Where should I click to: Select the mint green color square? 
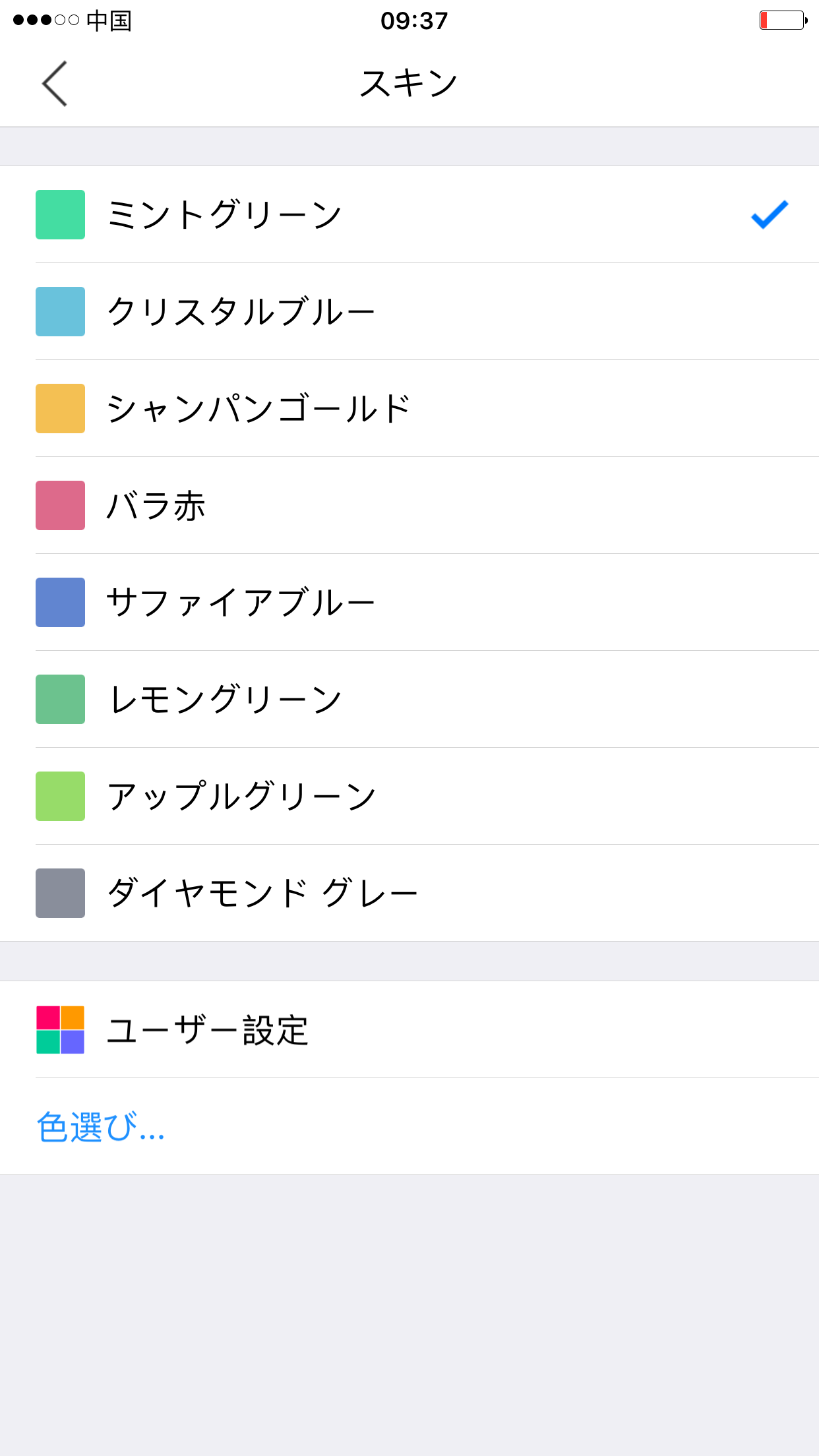[x=60, y=214]
